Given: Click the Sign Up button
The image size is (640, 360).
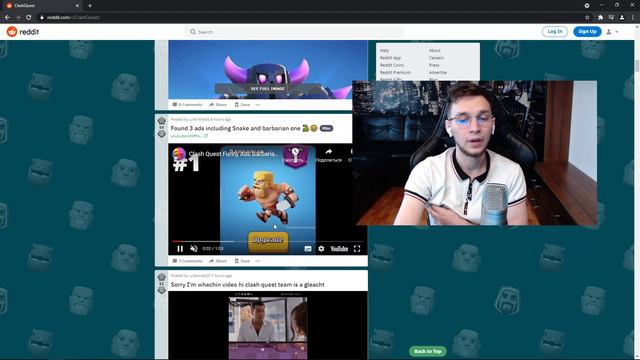Looking at the screenshot, I should [587, 31].
